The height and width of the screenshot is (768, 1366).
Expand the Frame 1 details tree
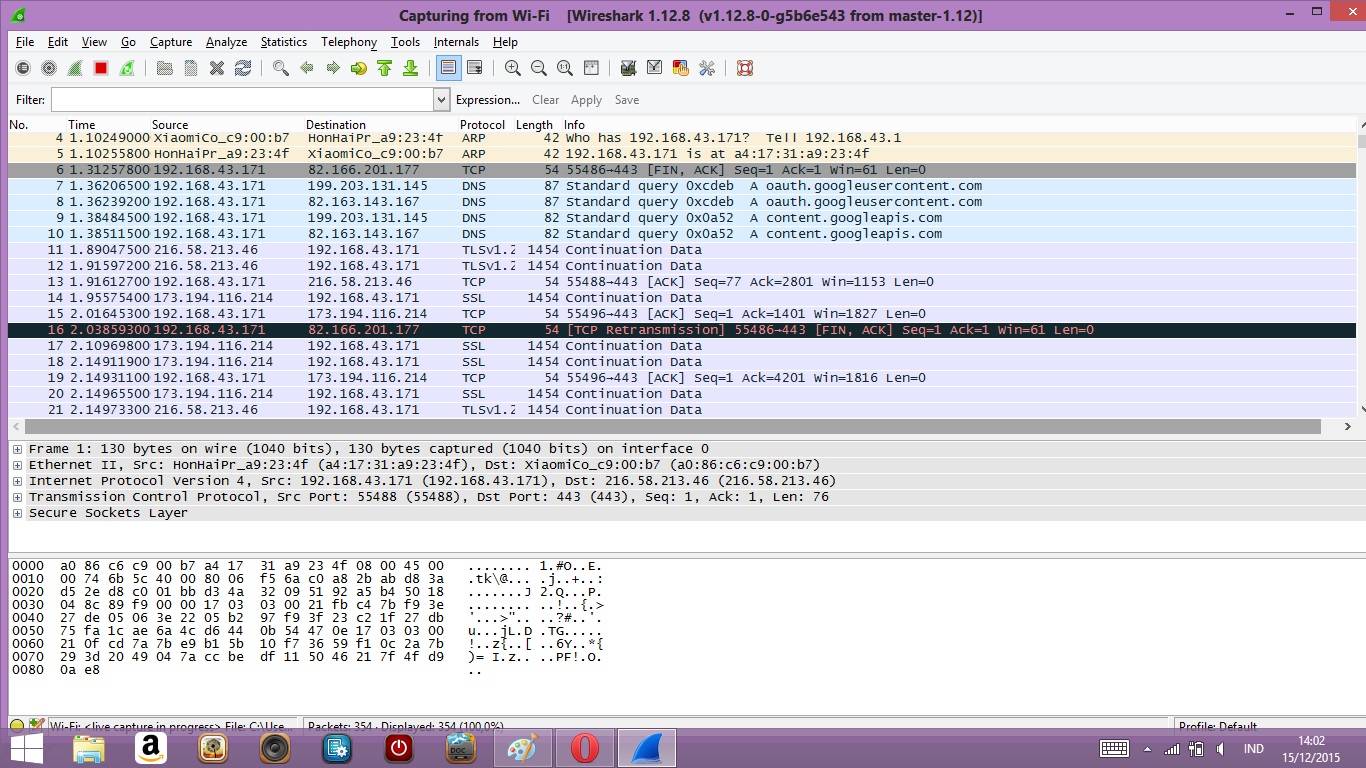17,449
